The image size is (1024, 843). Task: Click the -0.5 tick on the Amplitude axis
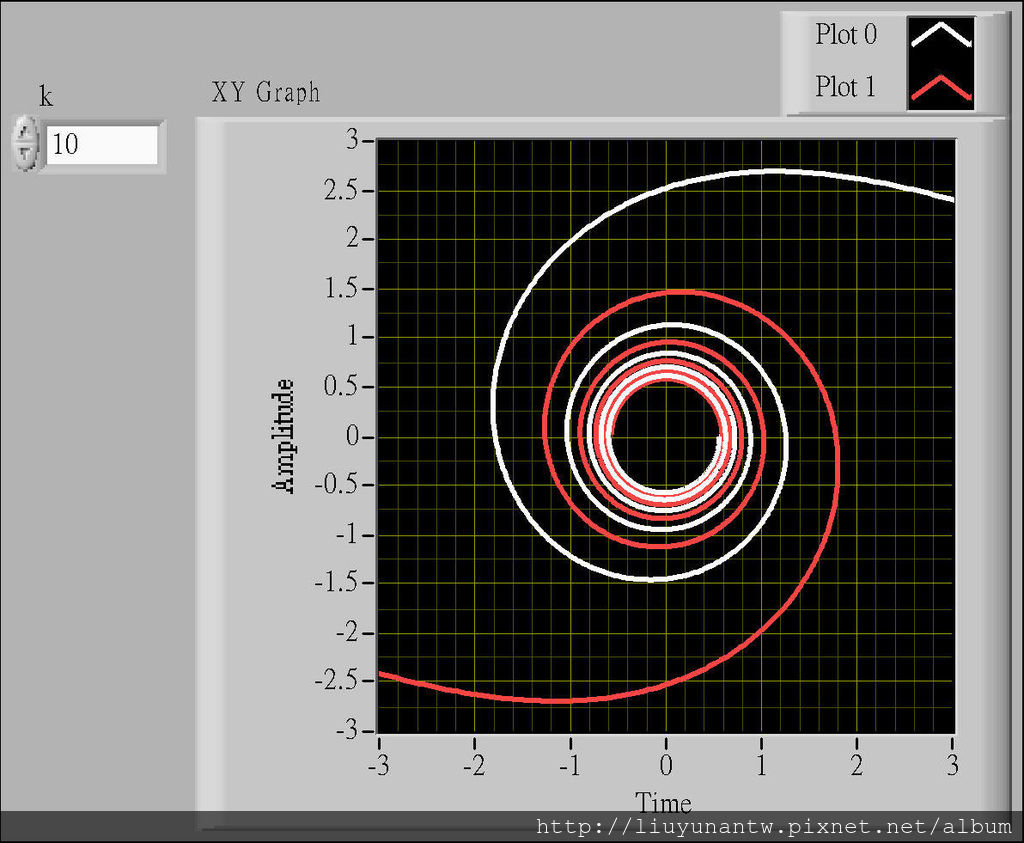coord(336,485)
